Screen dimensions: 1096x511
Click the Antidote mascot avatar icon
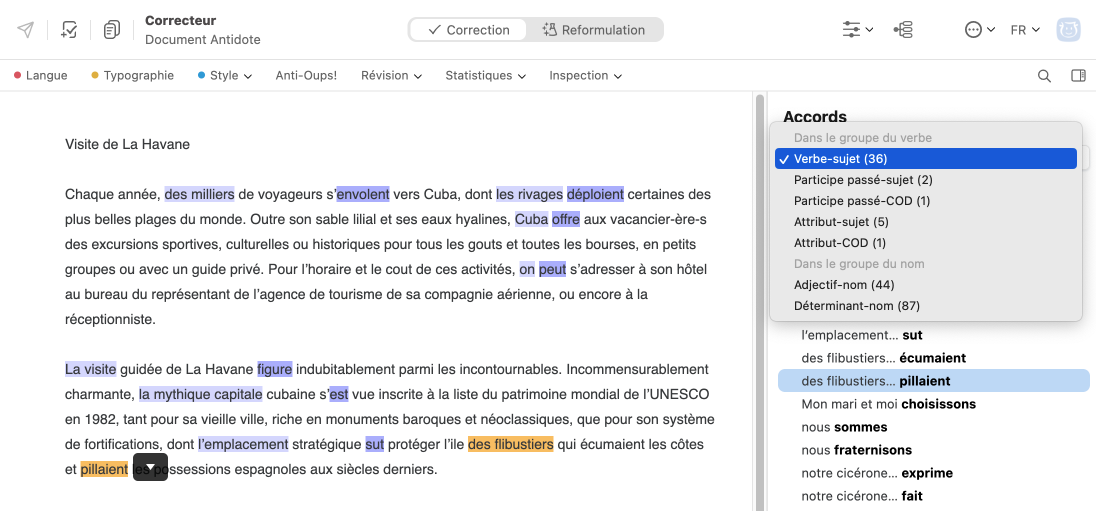click(x=1069, y=30)
